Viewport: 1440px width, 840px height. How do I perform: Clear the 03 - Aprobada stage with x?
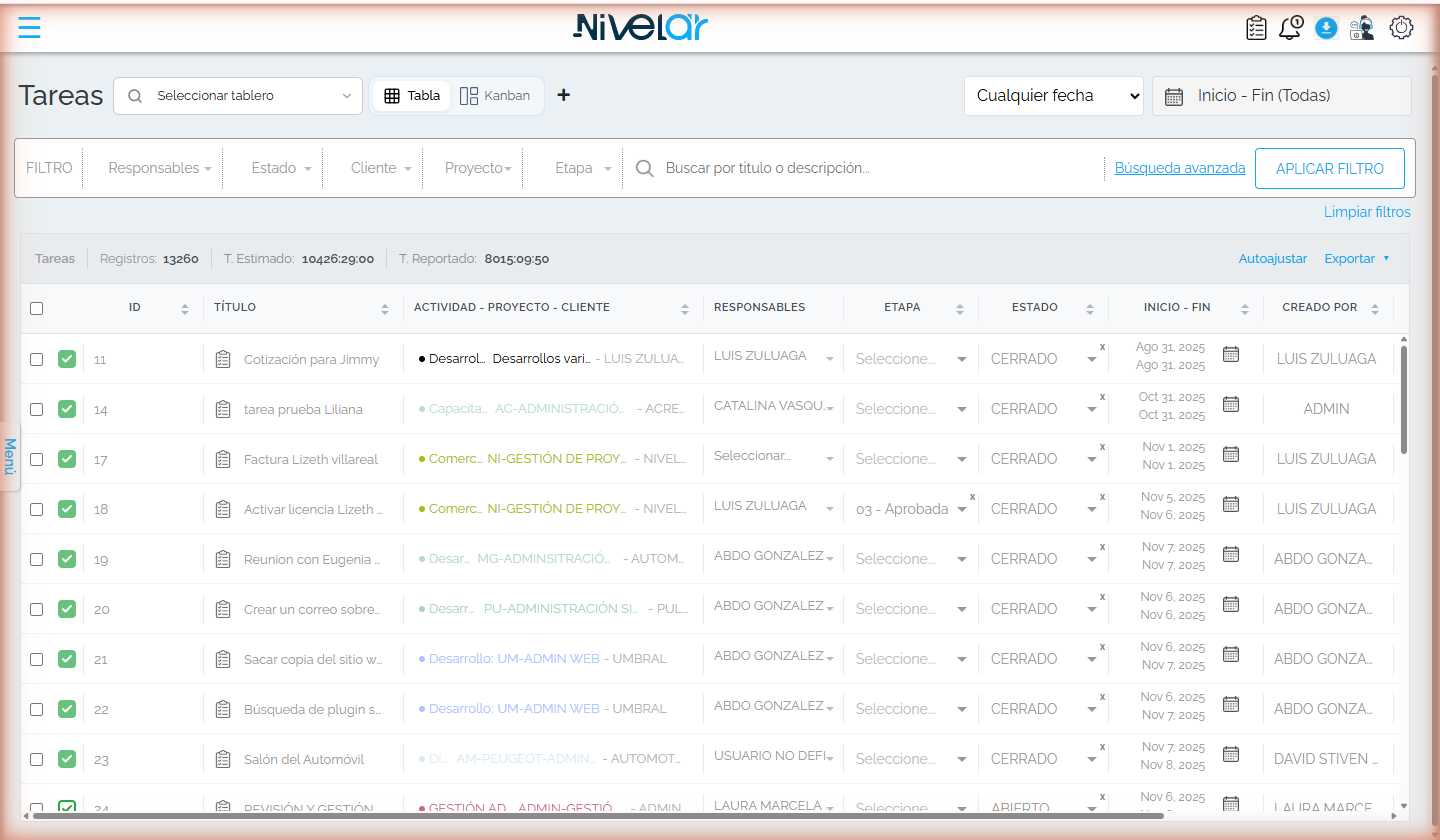click(x=972, y=496)
